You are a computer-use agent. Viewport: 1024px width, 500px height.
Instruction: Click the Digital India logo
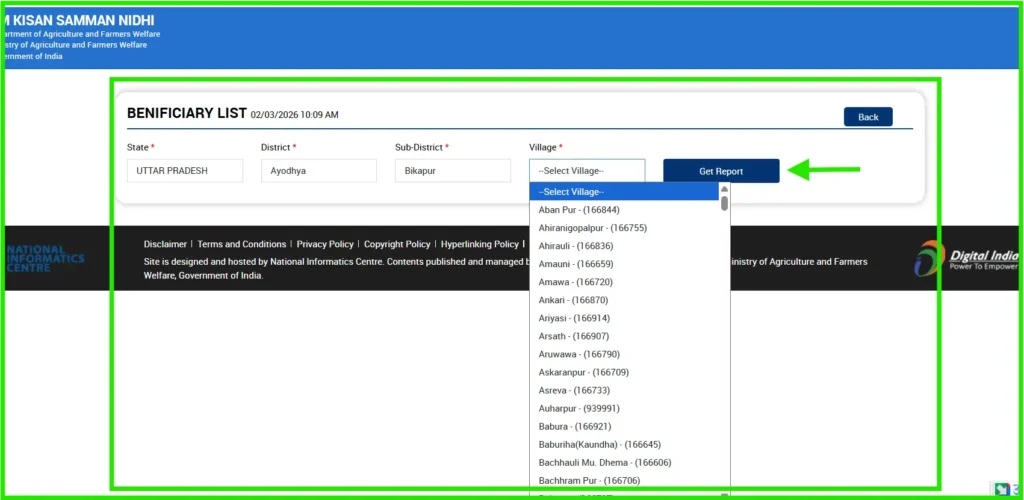coord(967,258)
